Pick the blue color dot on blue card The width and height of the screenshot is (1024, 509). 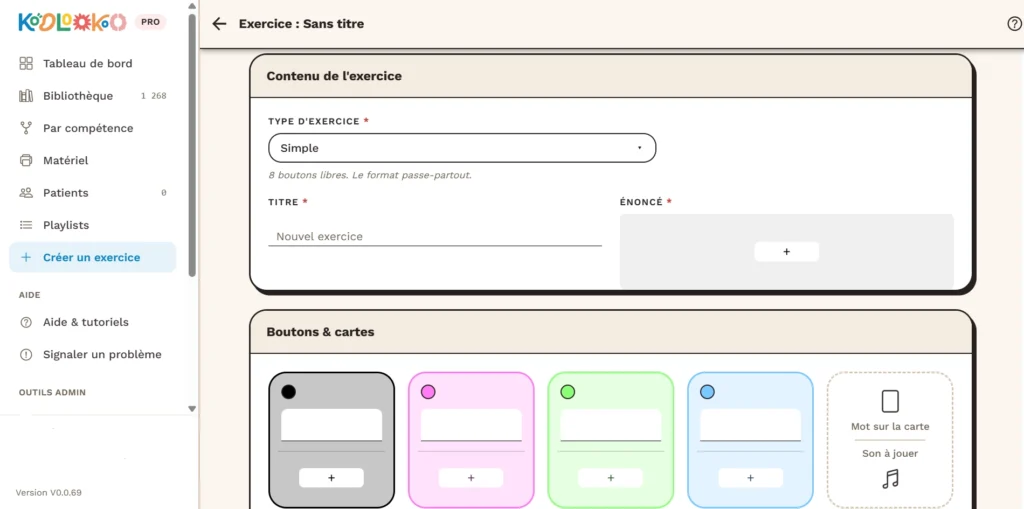[x=707, y=392]
